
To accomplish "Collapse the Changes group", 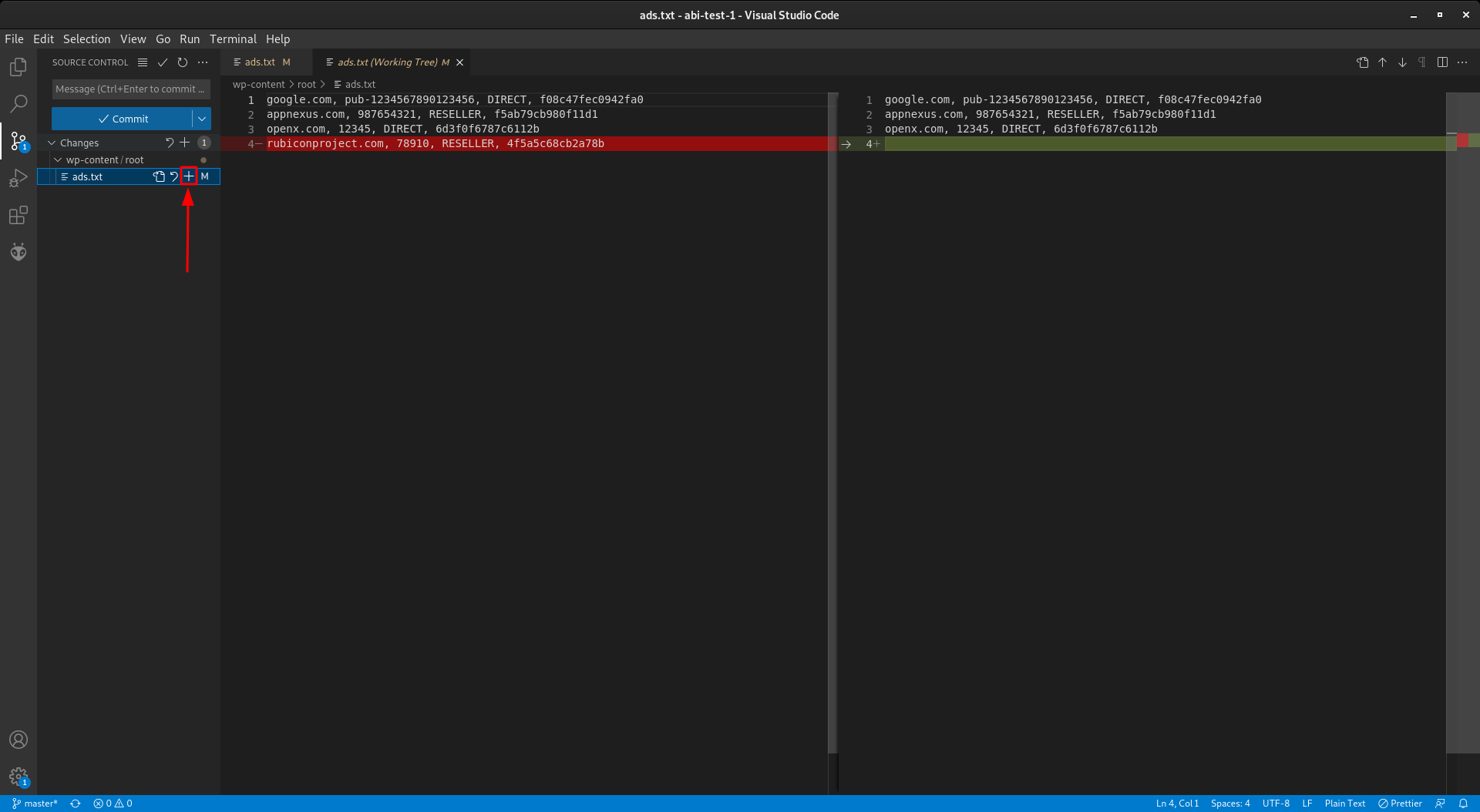I will 52,143.
